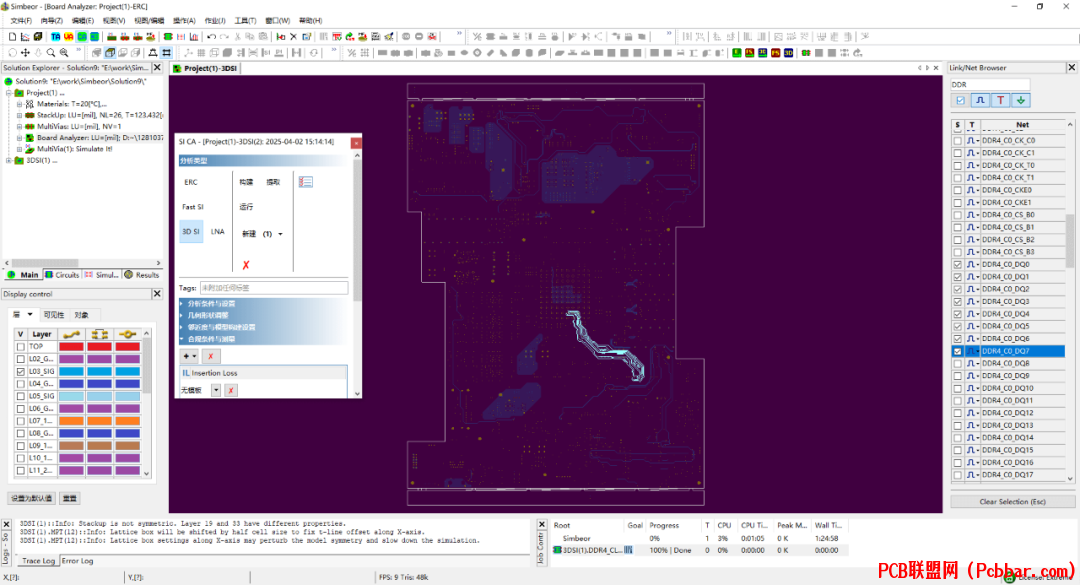Uncheck DDR4_C0_DQ7 net checkbox
This screenshot has height=585, width=1080.
tap(957, 351)
